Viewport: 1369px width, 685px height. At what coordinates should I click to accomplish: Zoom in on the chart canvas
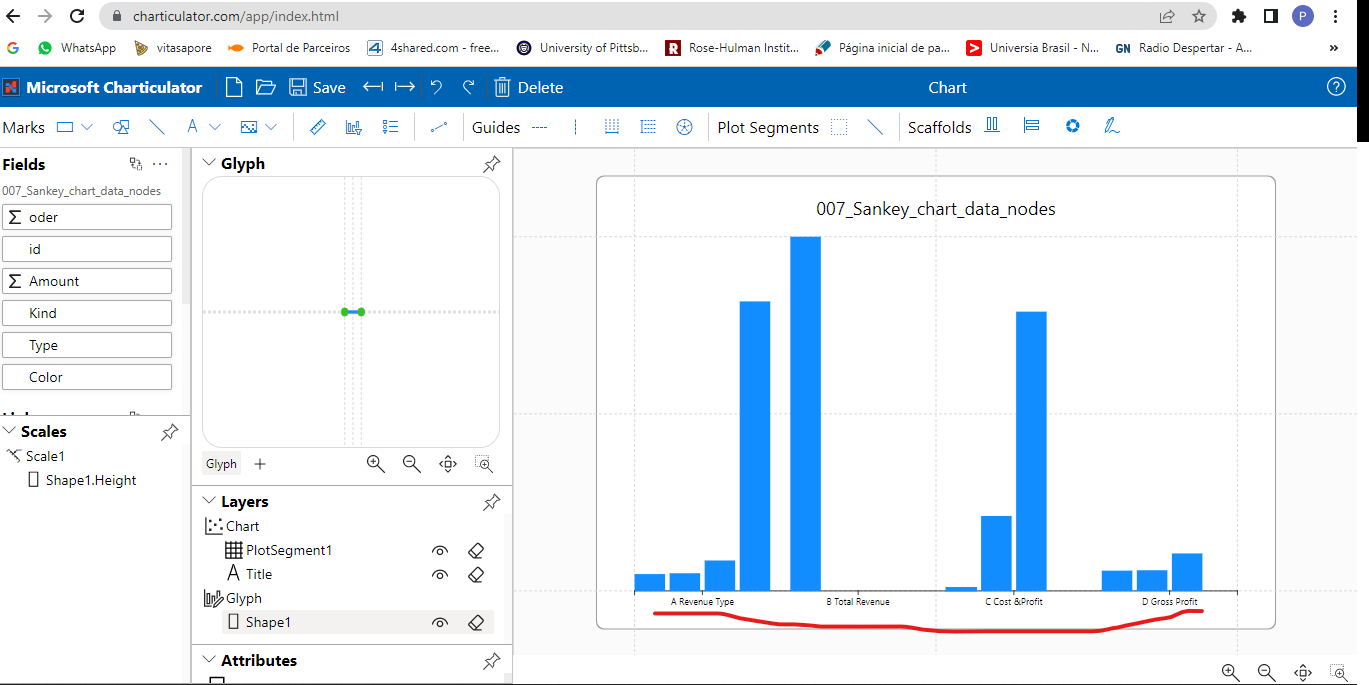(x=1230, y=672)
